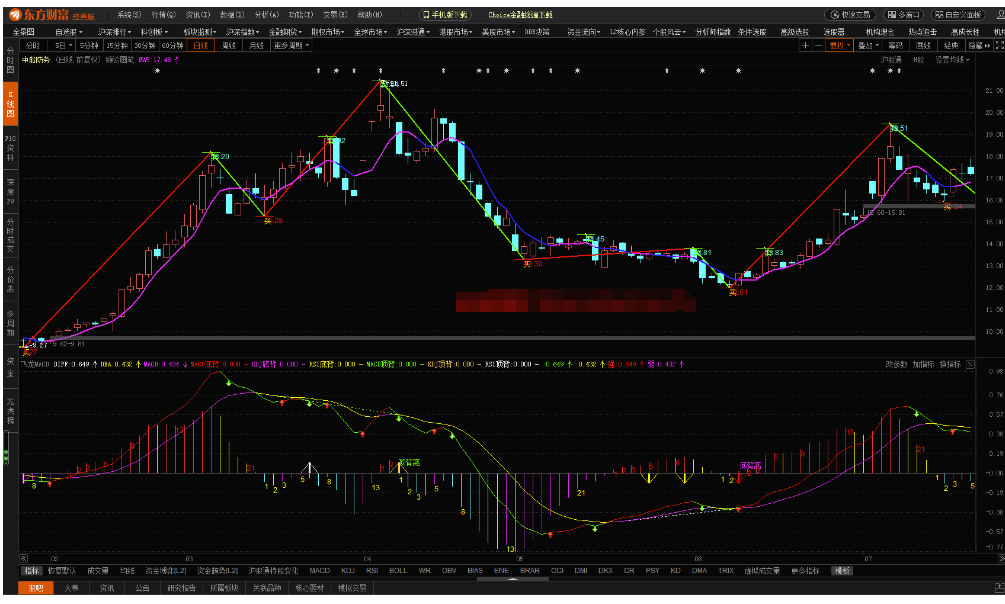Viewport: 1005px width, 604px height.
Task: Switch chart period to 60分钟
Action: (172, 46)
